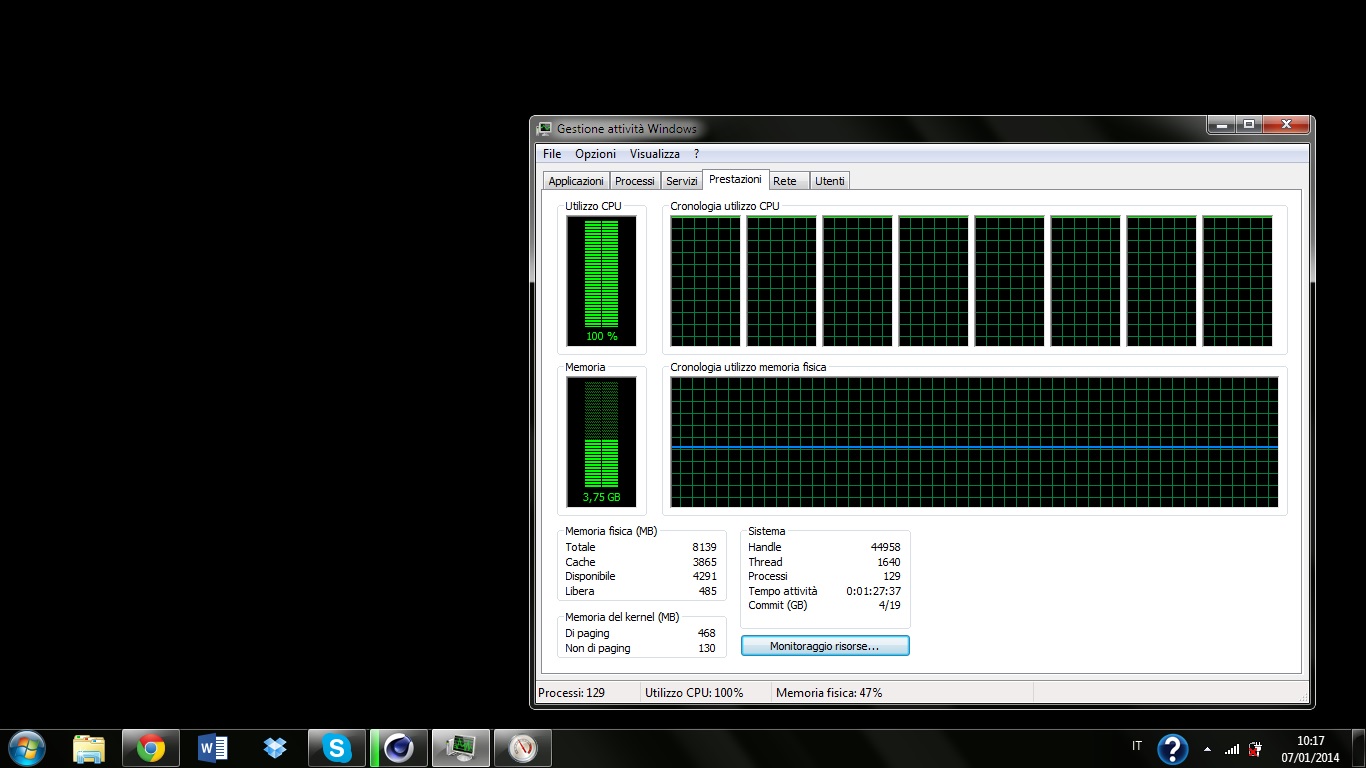This screenshot has width=1366, height=768.
Task: Click status bar text Processi: 129
Action: 571,692
